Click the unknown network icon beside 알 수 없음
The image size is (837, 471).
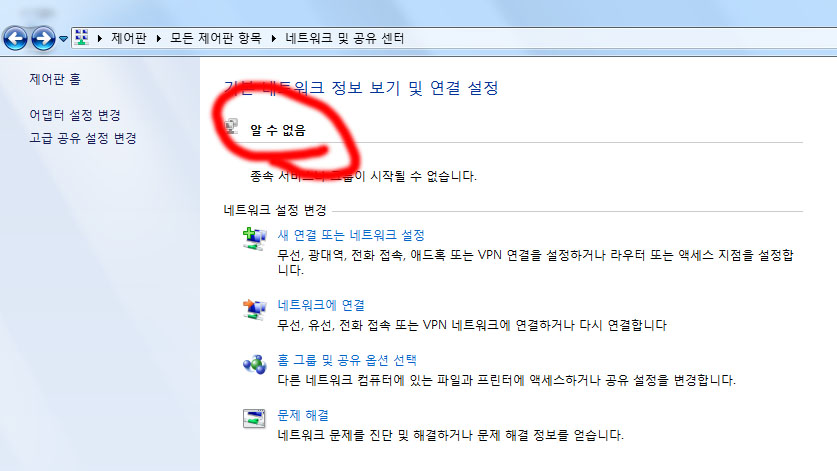(x=231, y=127)
